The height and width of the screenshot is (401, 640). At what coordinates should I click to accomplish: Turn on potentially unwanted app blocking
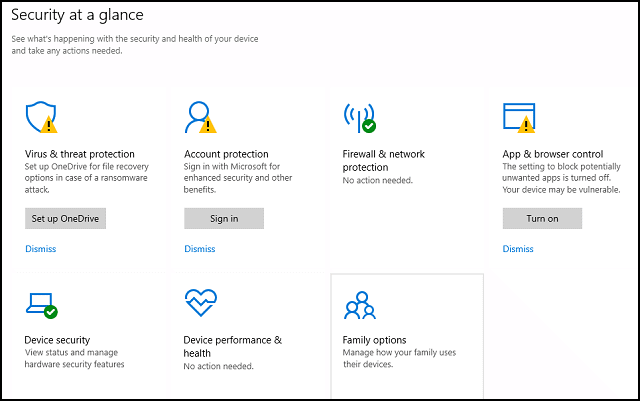(542, 218)
